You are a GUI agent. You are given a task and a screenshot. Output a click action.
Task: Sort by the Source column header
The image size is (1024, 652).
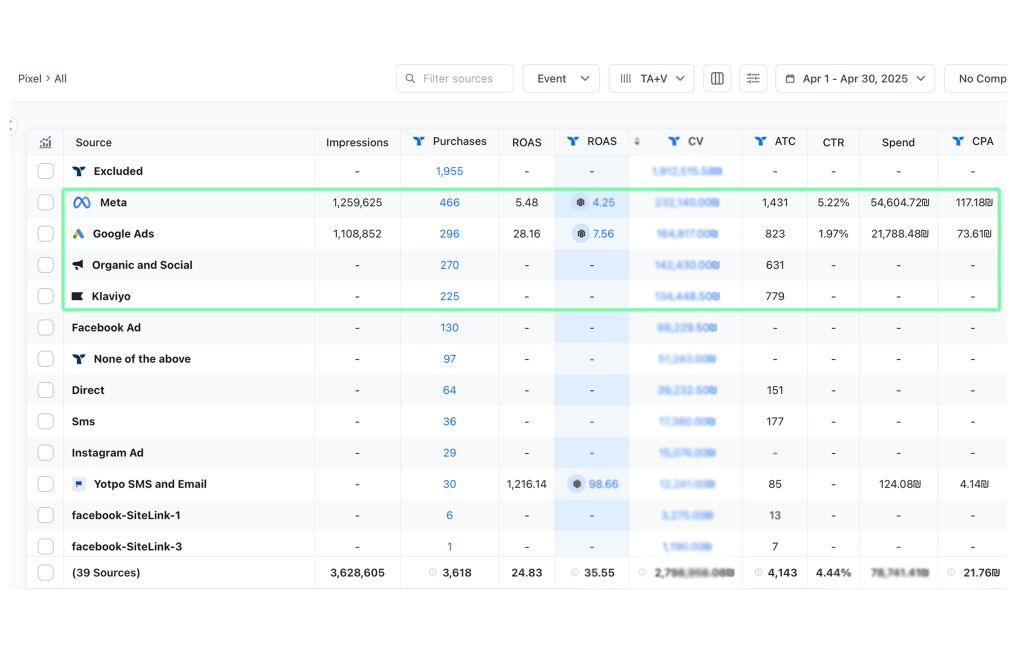93,142
